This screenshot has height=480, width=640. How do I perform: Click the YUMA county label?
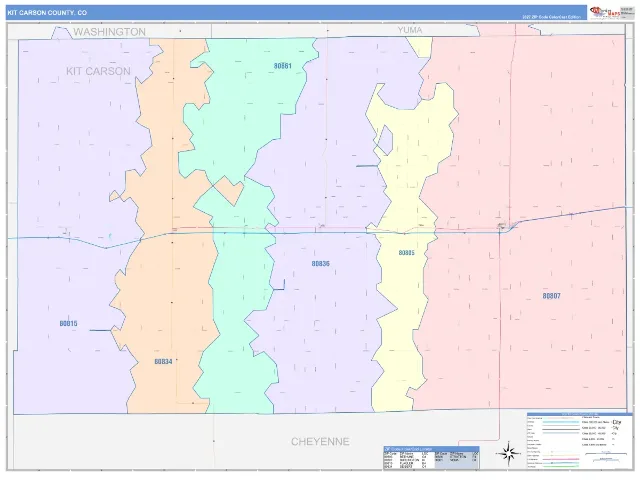point(410,30)
